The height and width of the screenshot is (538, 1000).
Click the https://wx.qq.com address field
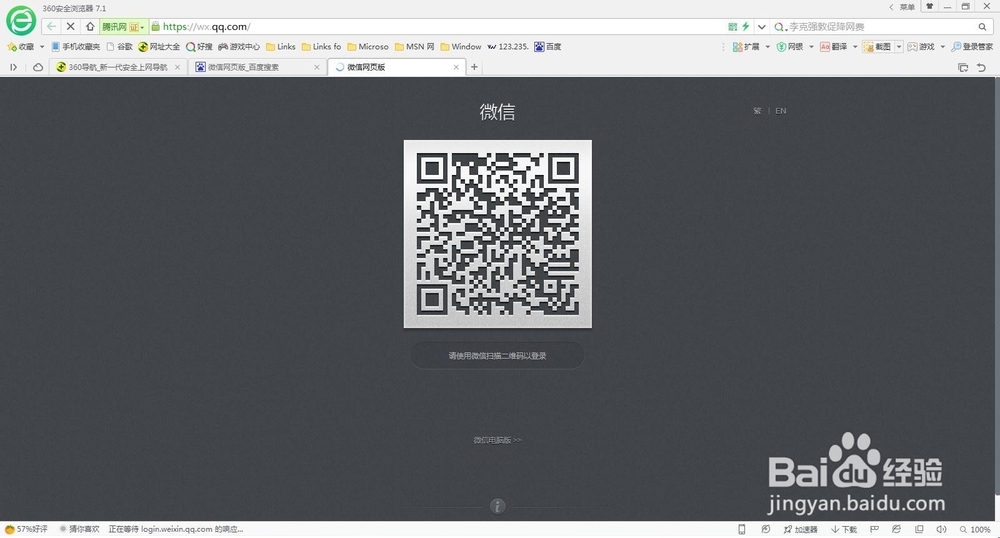coord(440,27)
